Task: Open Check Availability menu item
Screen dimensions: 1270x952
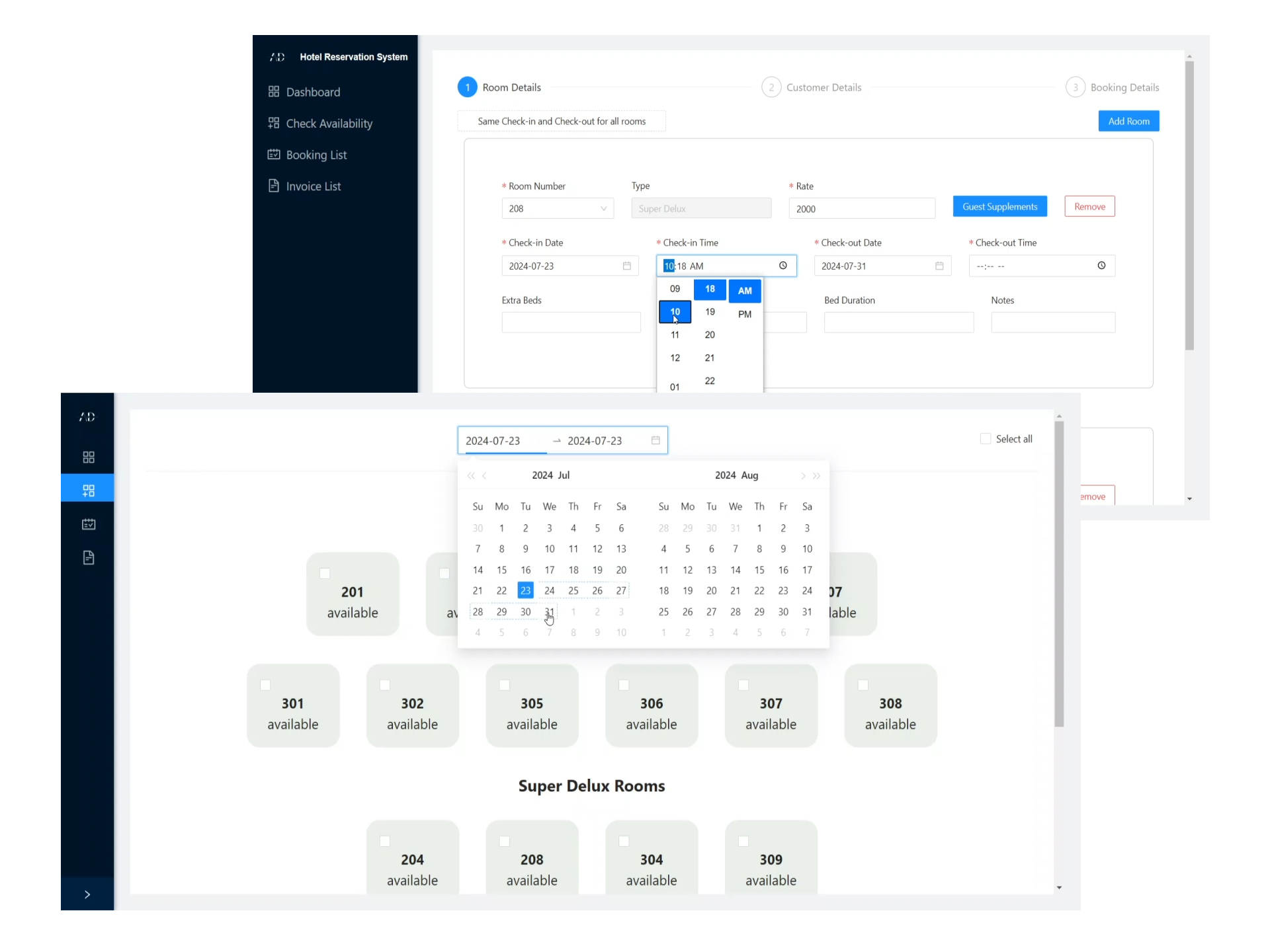Action: [x=329, y=124]
